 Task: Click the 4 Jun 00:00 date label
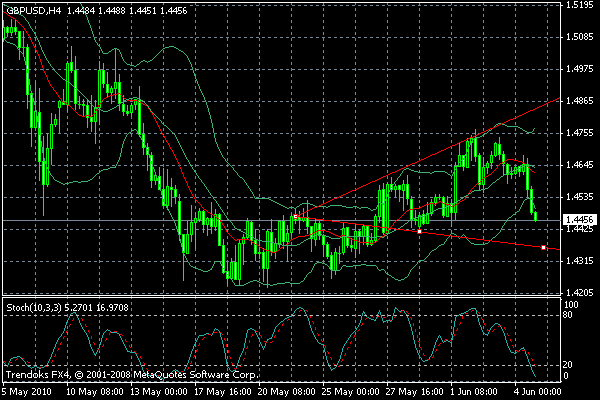click(x=538, y=392)
